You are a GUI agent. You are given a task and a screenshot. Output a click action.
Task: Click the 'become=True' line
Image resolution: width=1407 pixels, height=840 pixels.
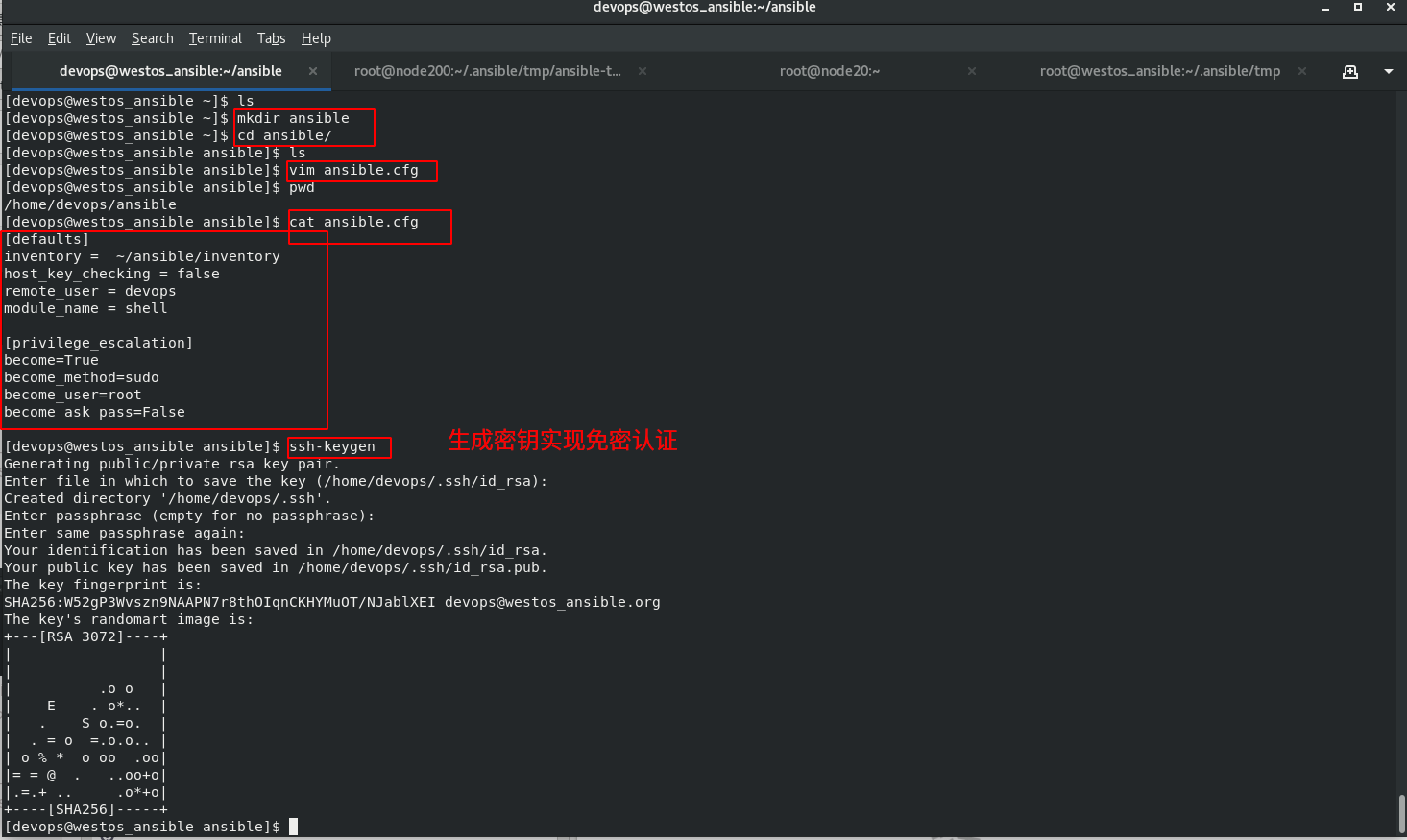[x=51, y=360]
